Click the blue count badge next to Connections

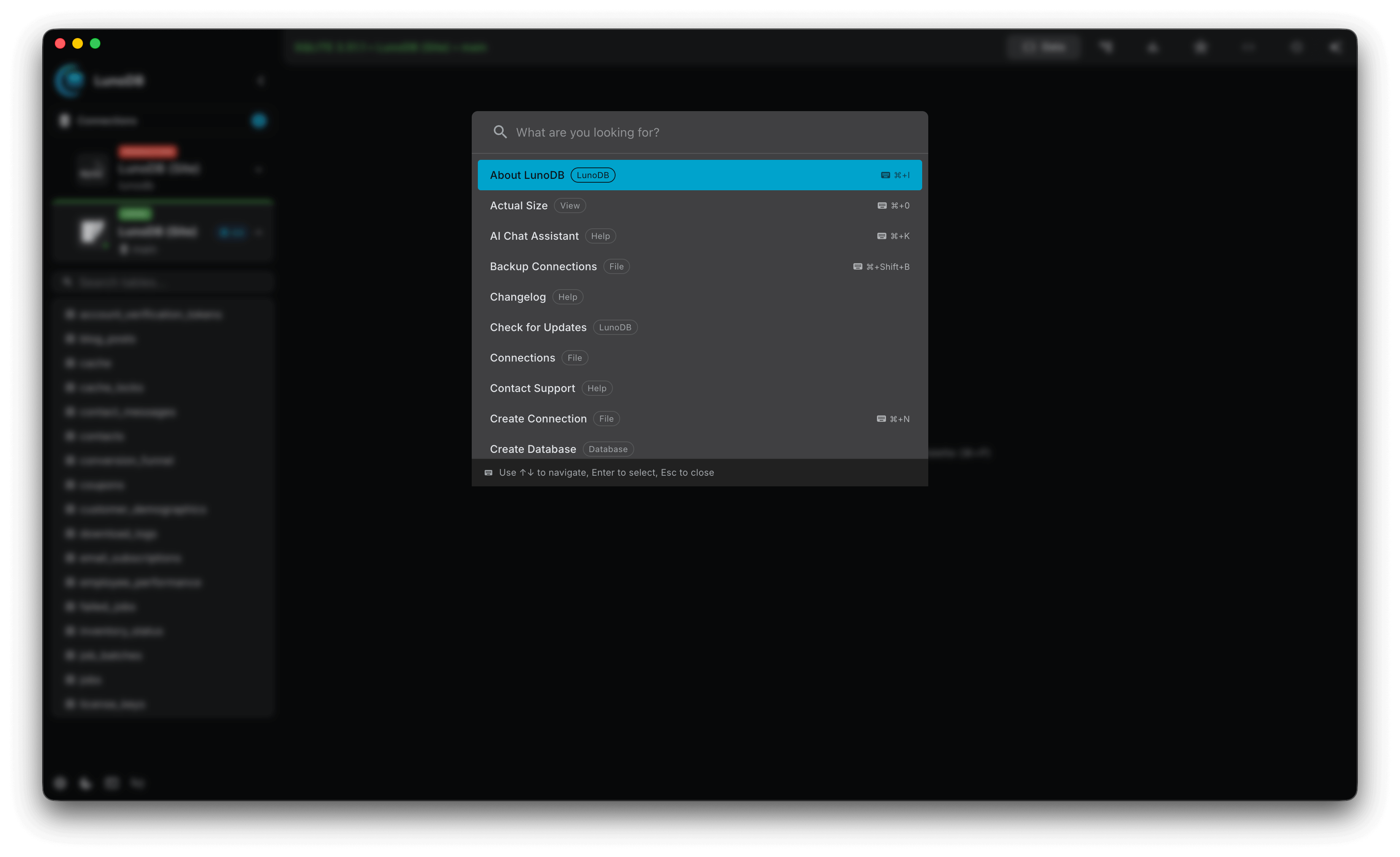[259, 121]
